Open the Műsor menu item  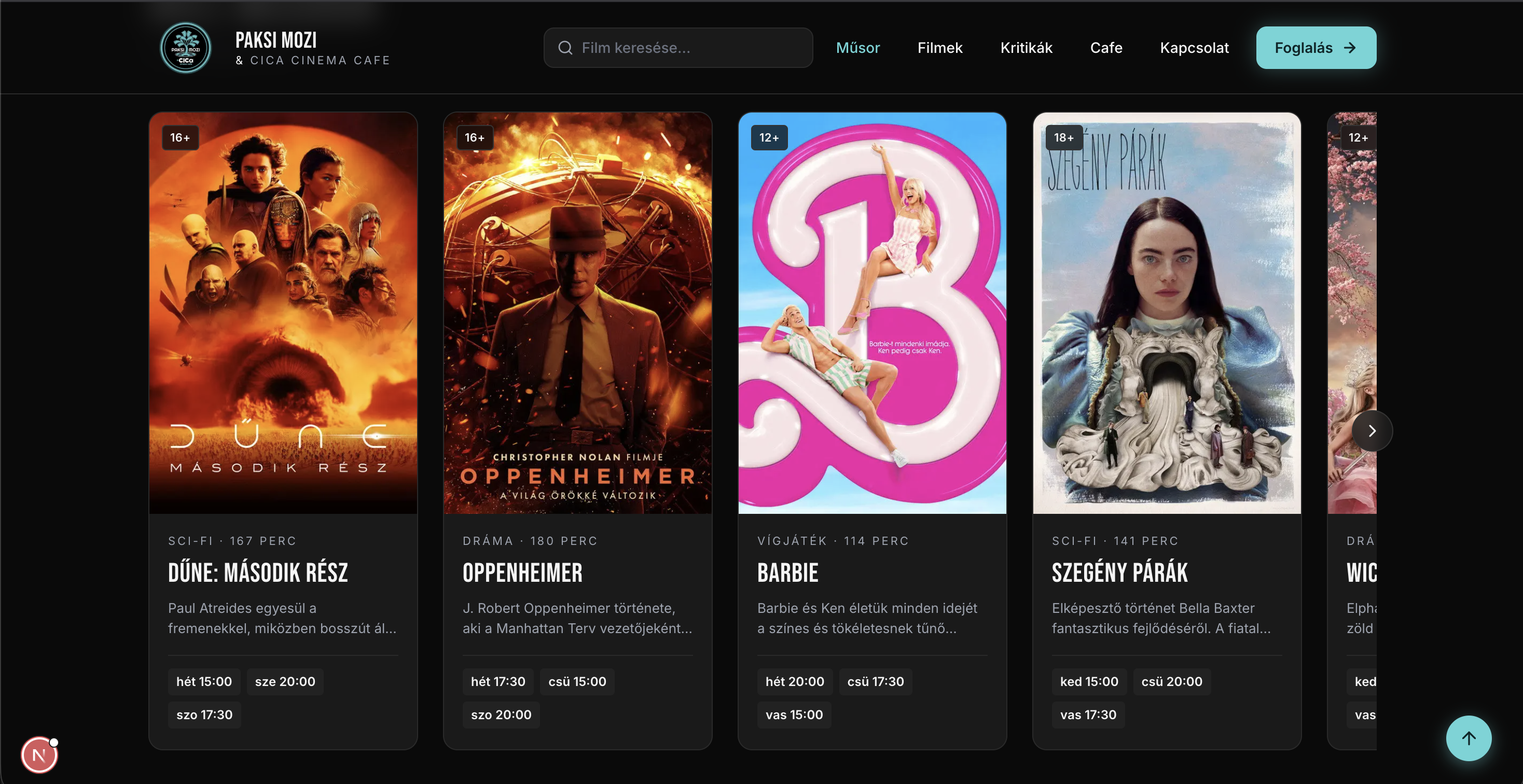point(858,48)
